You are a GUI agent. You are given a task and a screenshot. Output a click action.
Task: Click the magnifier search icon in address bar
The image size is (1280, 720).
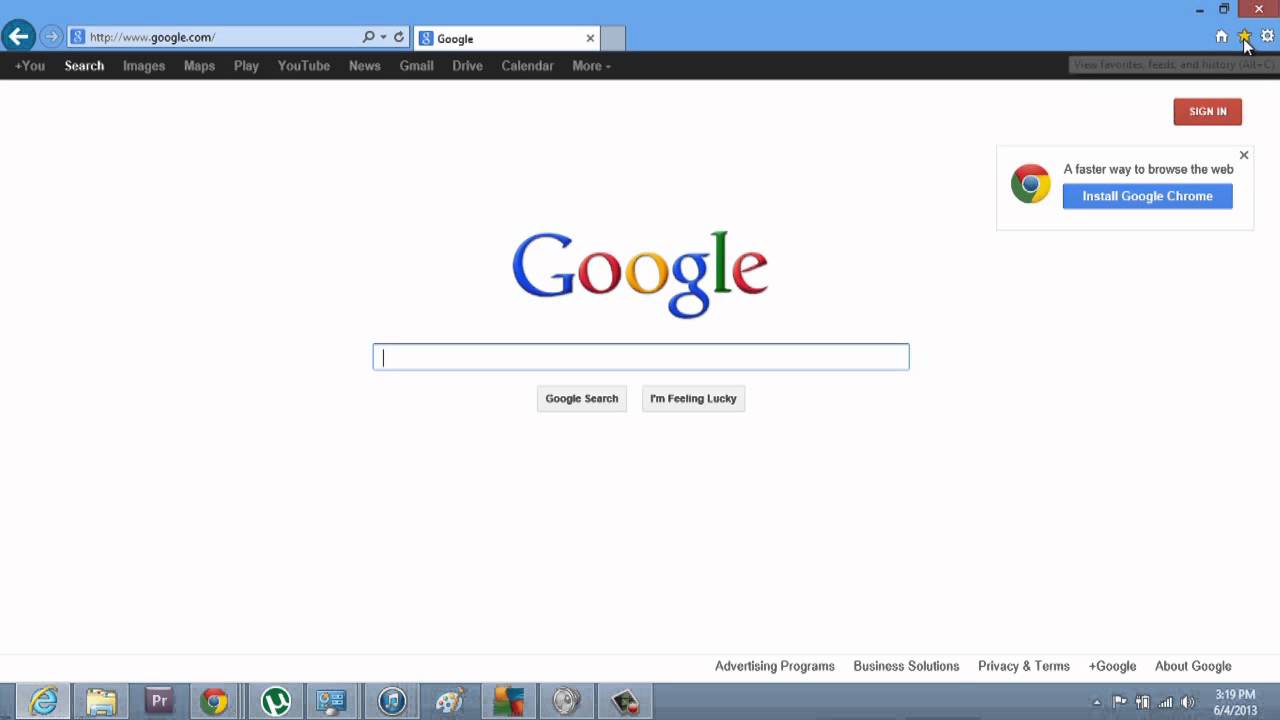click(x=368, y=37)
